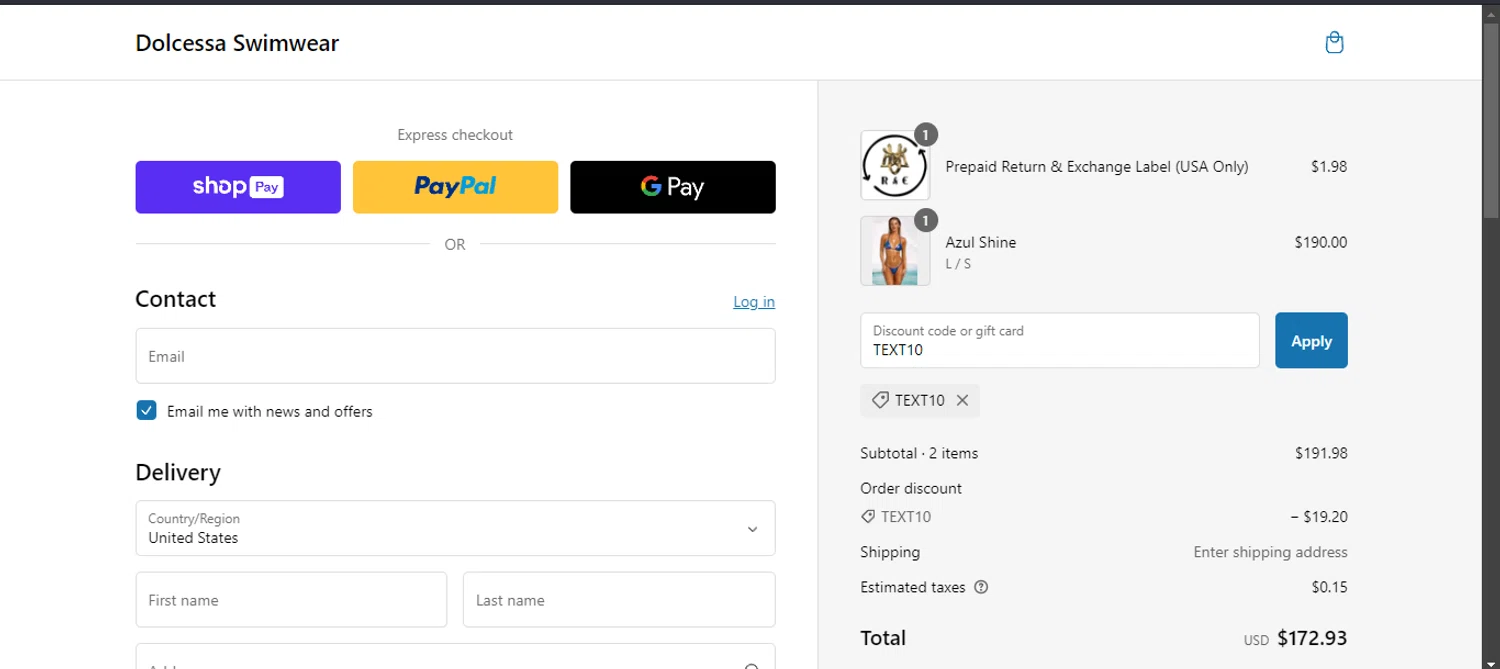Remove TEXT10 discount with the X icon
The image size is (1500, 669).
962,400
